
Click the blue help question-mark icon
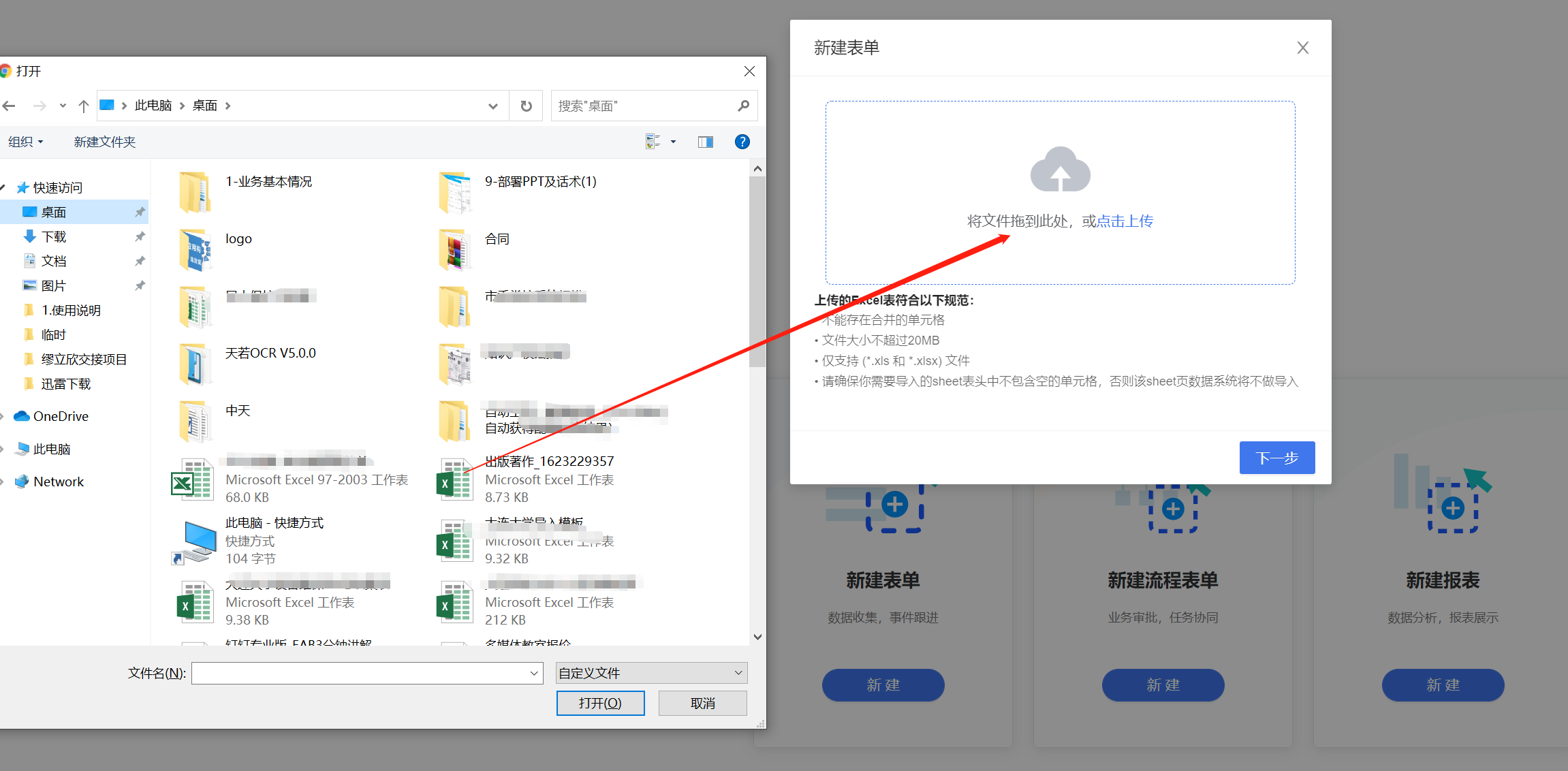pos(742,142)
